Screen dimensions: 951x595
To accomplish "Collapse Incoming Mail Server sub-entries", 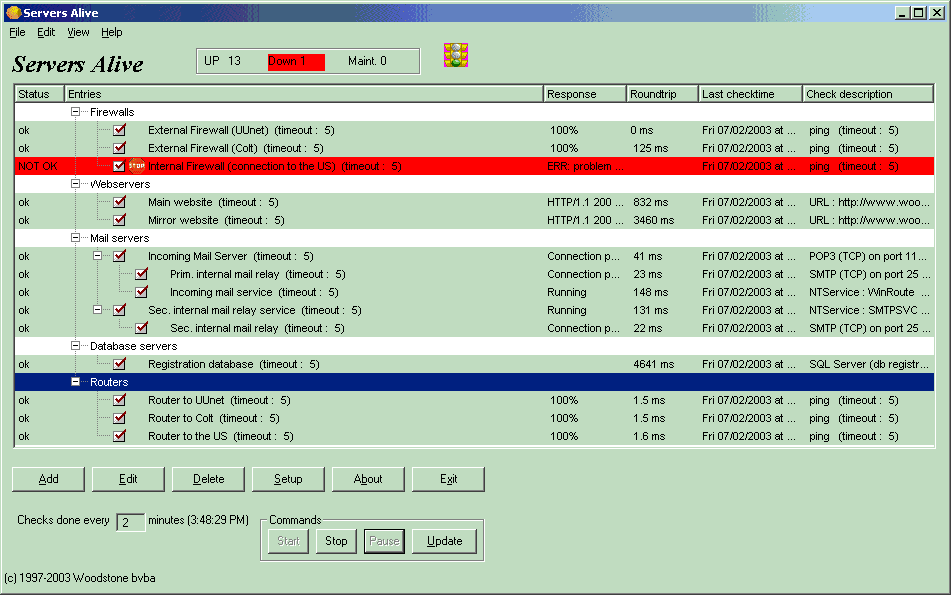I will click(x=97, y=256).
